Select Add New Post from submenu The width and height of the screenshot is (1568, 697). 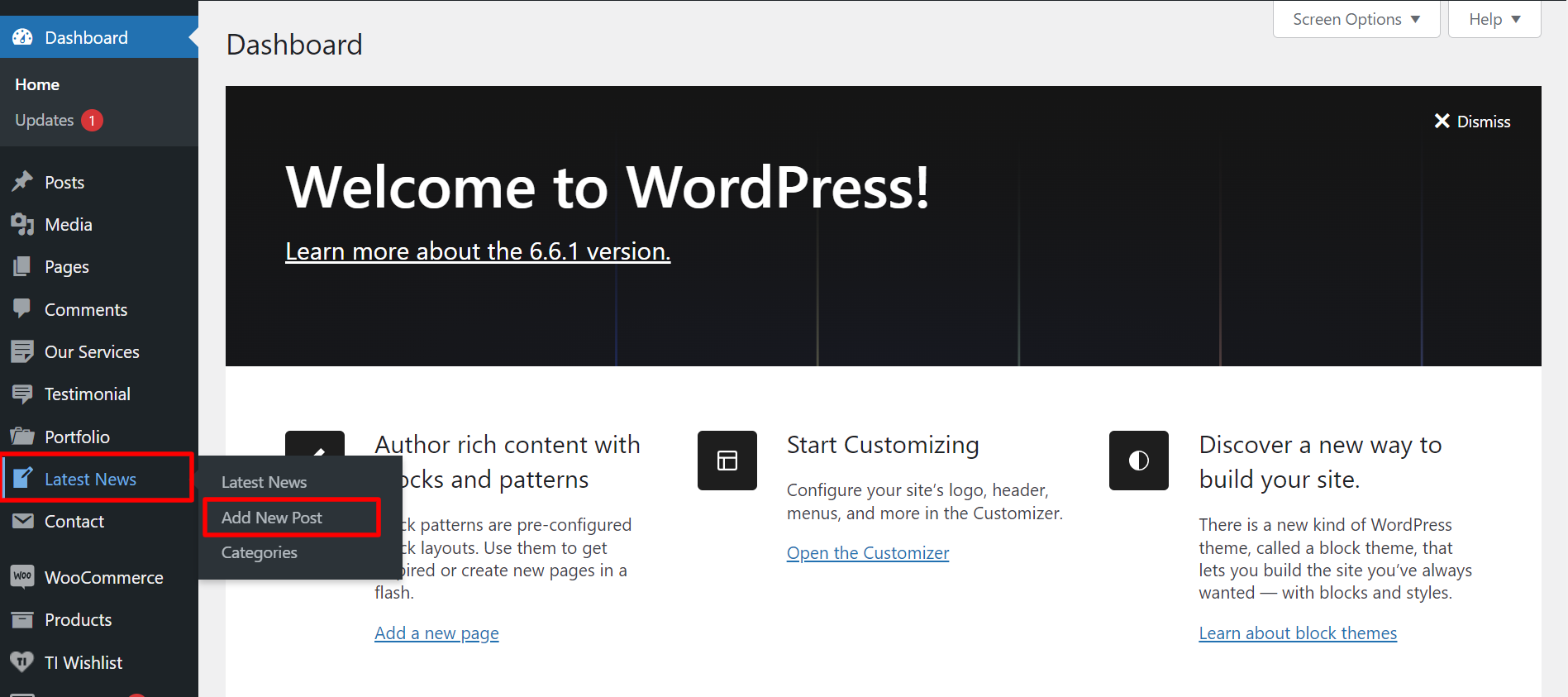coord(272,518)
